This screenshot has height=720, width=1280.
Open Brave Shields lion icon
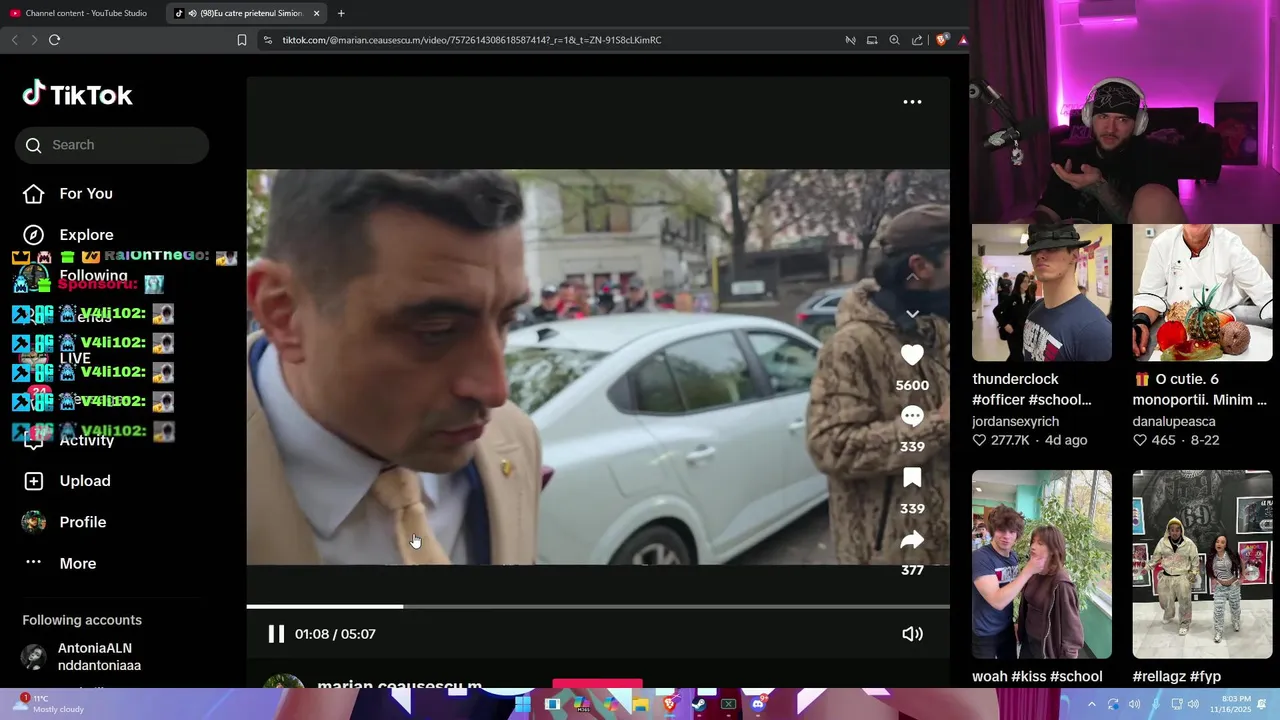click(x=941, y=40)
